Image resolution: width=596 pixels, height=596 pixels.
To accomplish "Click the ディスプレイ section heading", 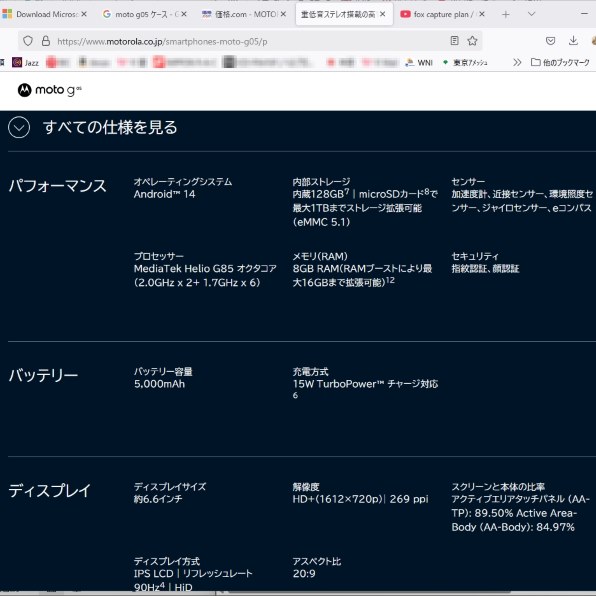I will (x=49, y=490).
